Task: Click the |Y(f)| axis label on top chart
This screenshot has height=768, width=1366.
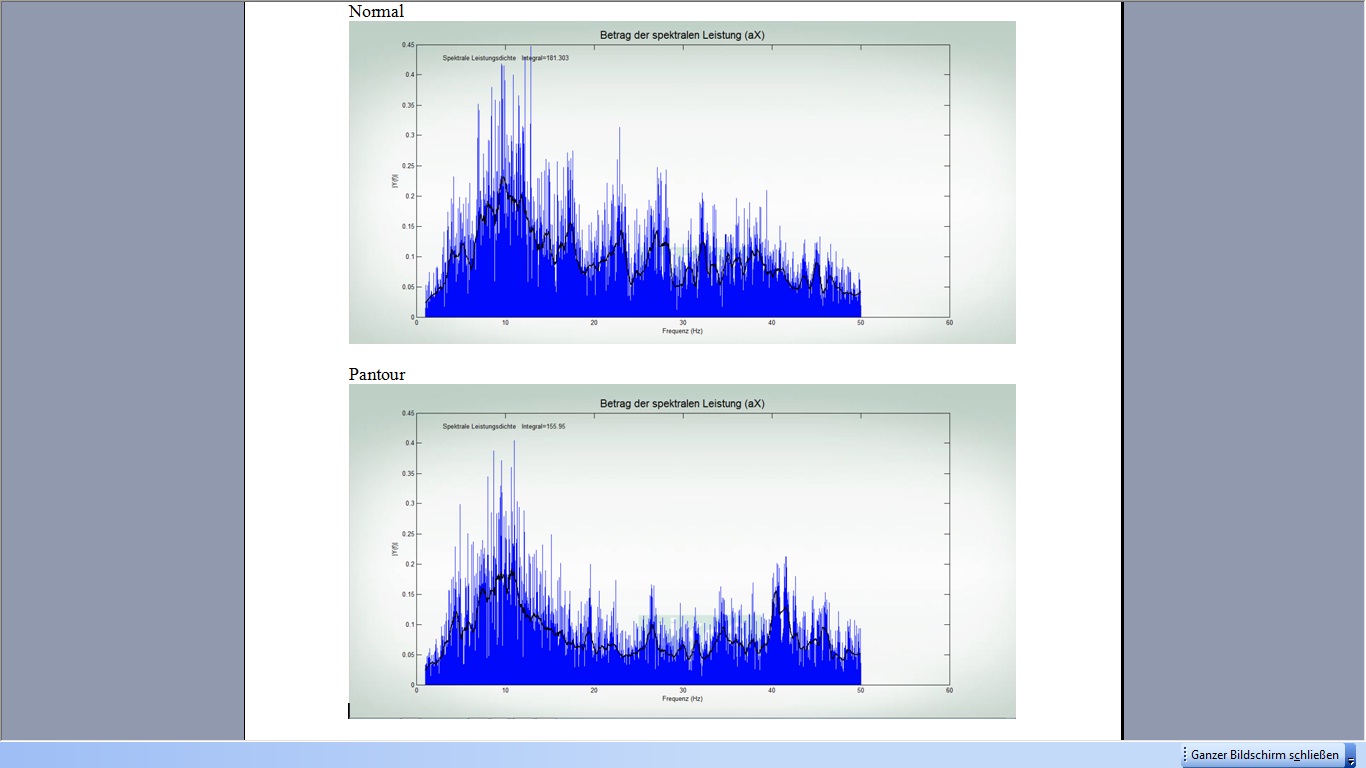Action: tap(396, 181)
